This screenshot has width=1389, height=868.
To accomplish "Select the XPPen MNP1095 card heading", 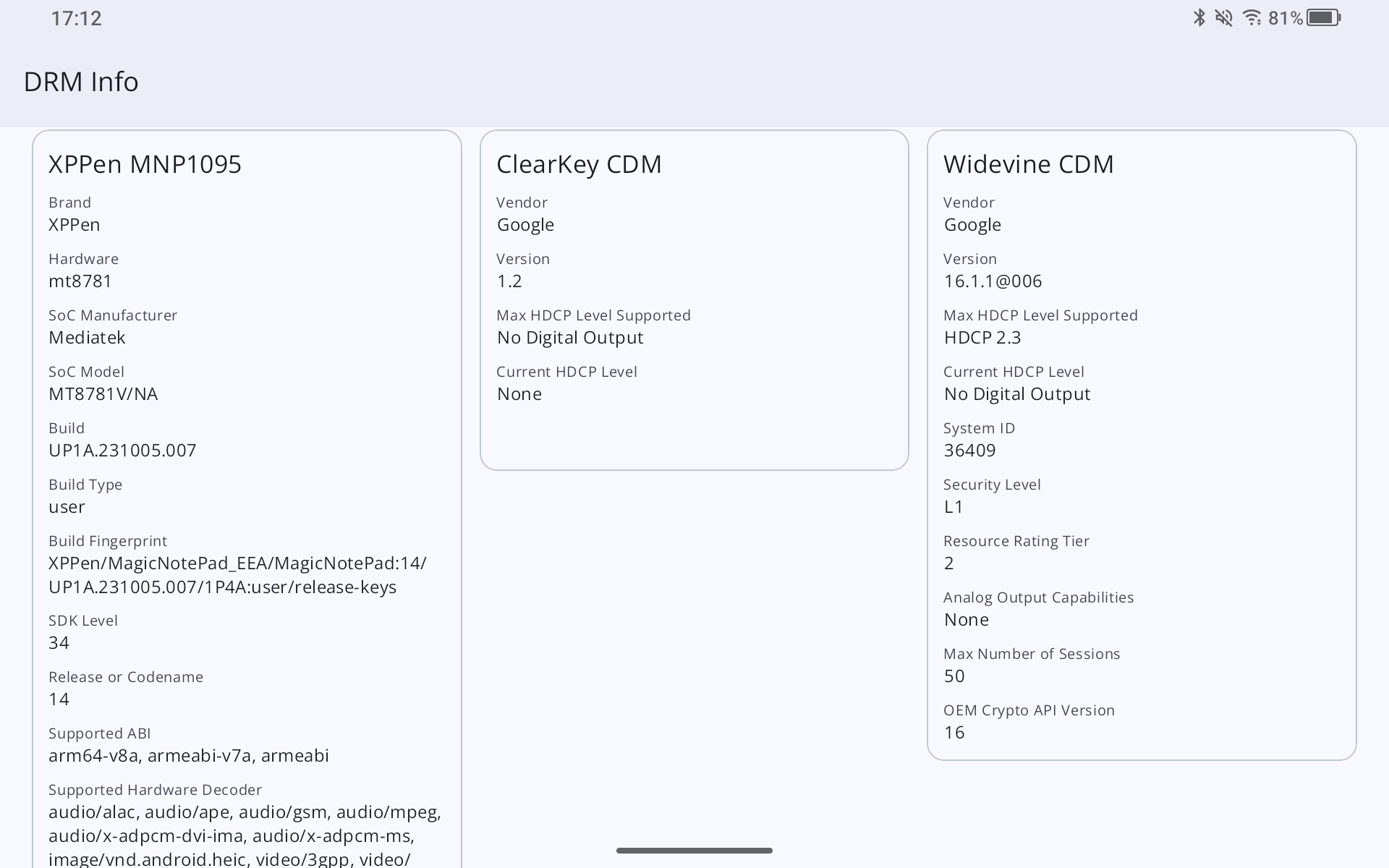I will pyautogui.click(x=145, y=164).
